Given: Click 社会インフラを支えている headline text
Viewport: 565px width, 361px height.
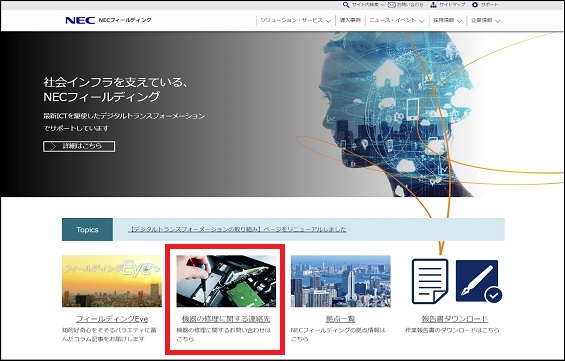Looking at the screenshot, I should [116, 83].
